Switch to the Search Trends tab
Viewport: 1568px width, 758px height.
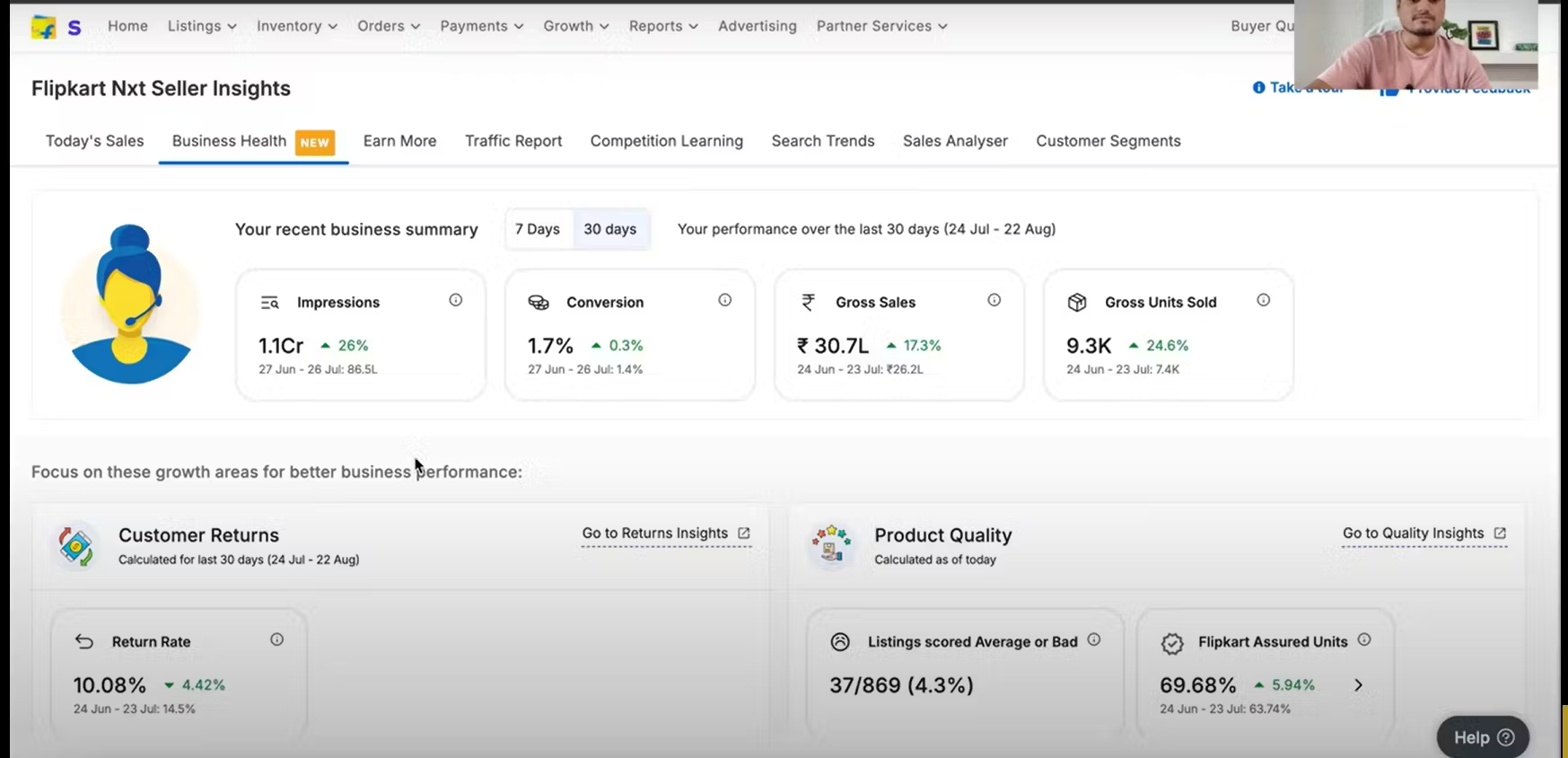(823, 141)
